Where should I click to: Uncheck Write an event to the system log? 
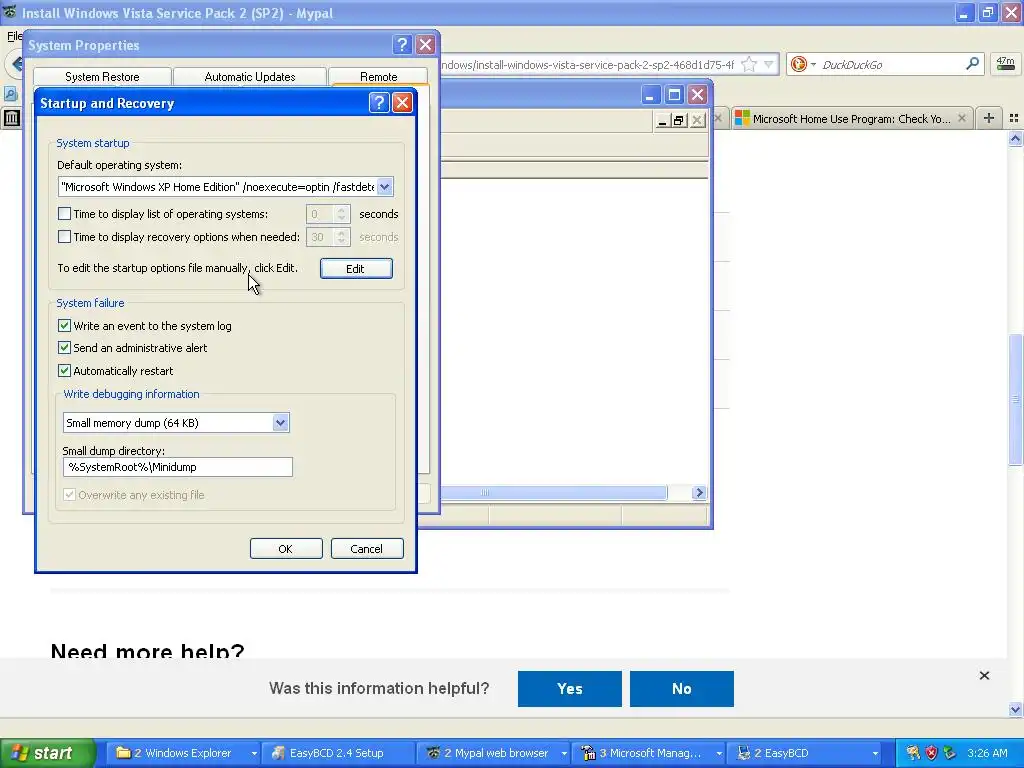tap(64, 325)
